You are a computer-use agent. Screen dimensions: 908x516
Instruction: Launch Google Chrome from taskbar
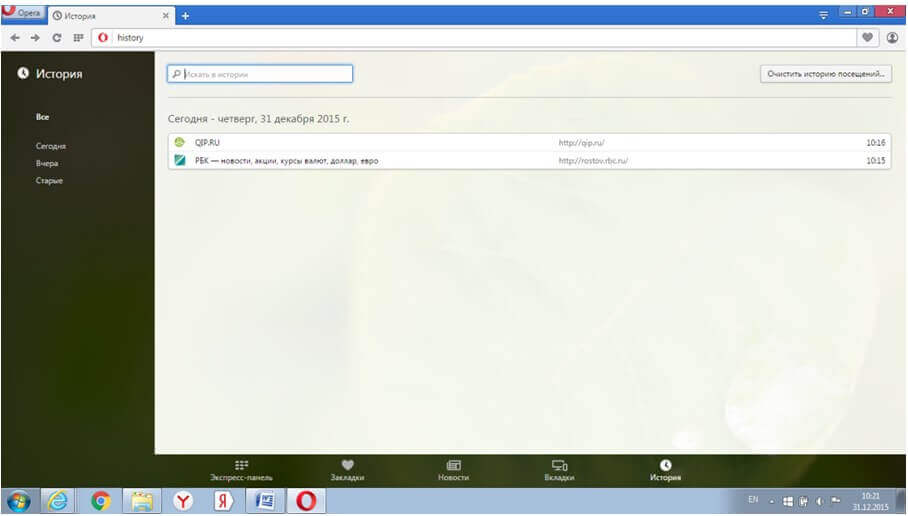click(x=101, y=501)
